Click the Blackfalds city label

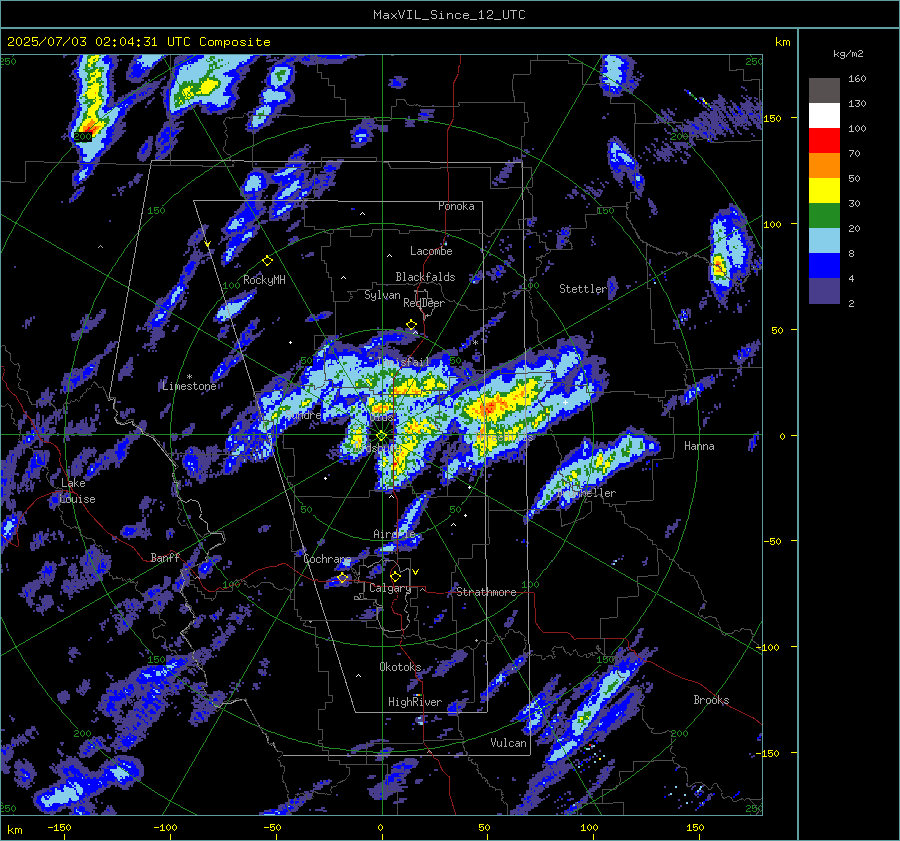[x=425, y=277]
